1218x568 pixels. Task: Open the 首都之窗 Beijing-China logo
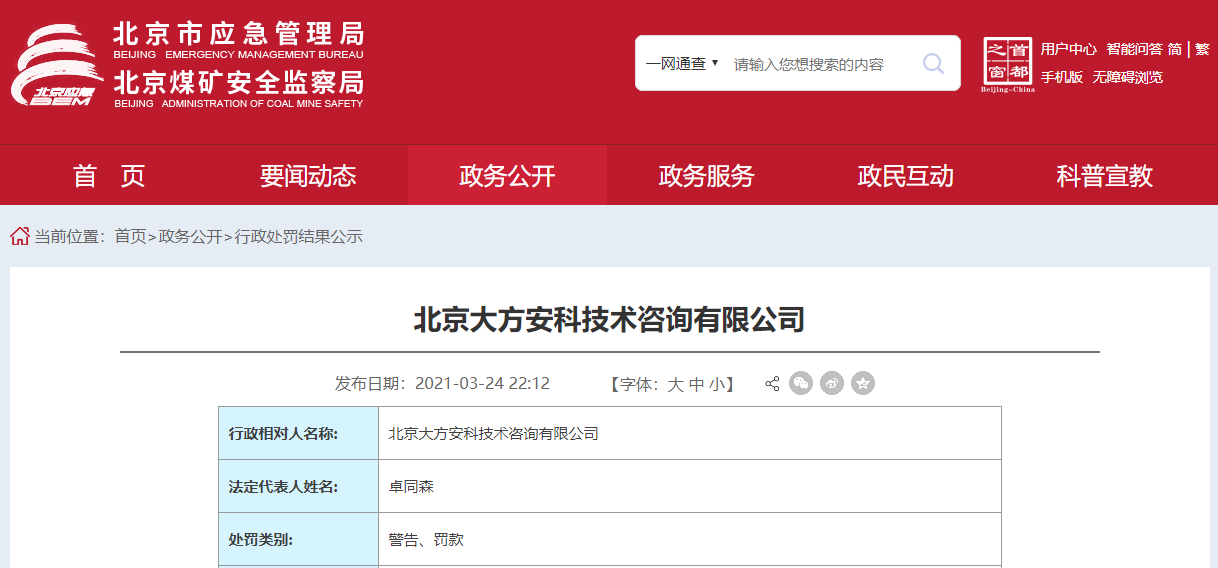tap(1007, 65)
